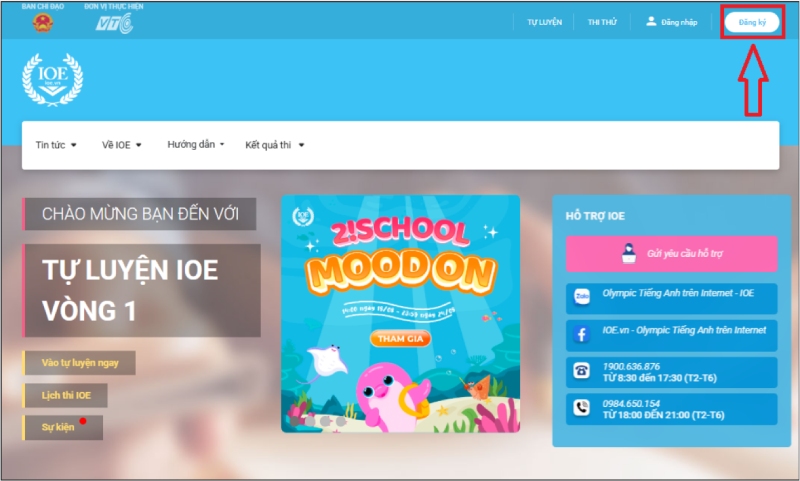
Task: Open Olympic Tiếng Anh trên Internet - IOE Zalo link
Action: (671, 298)
